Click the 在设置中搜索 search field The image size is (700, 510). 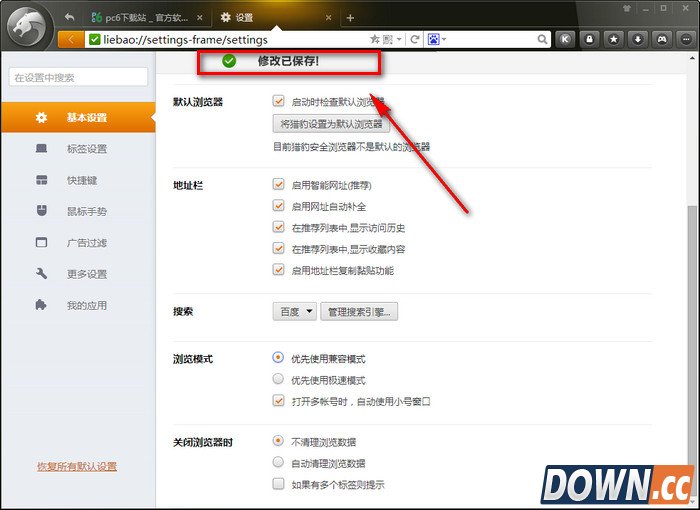point(78,77)
